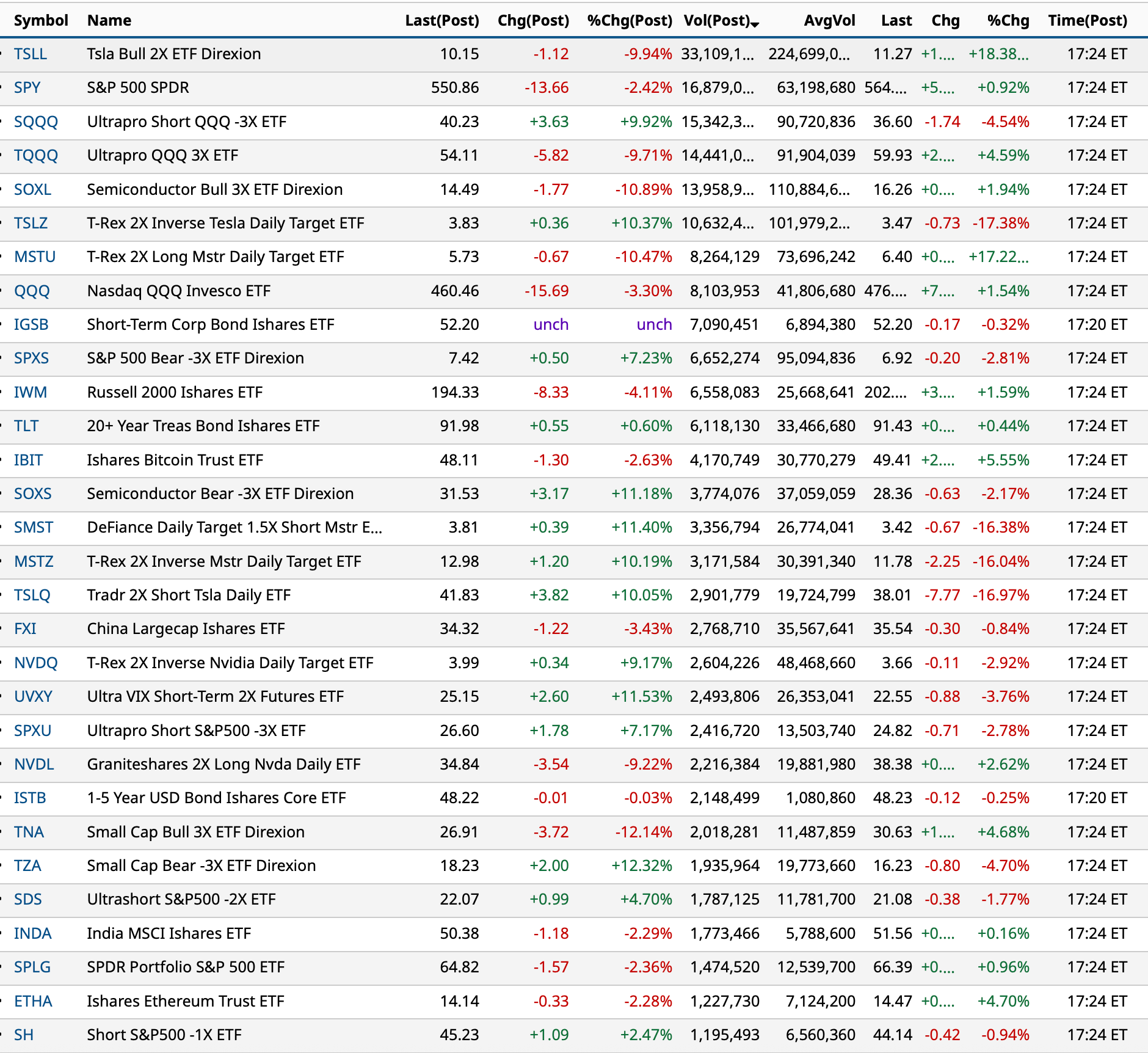Sort by %Chg(Post) column header
Image resolution: width=1148 pixels, height=1053 pixels.
629,21
